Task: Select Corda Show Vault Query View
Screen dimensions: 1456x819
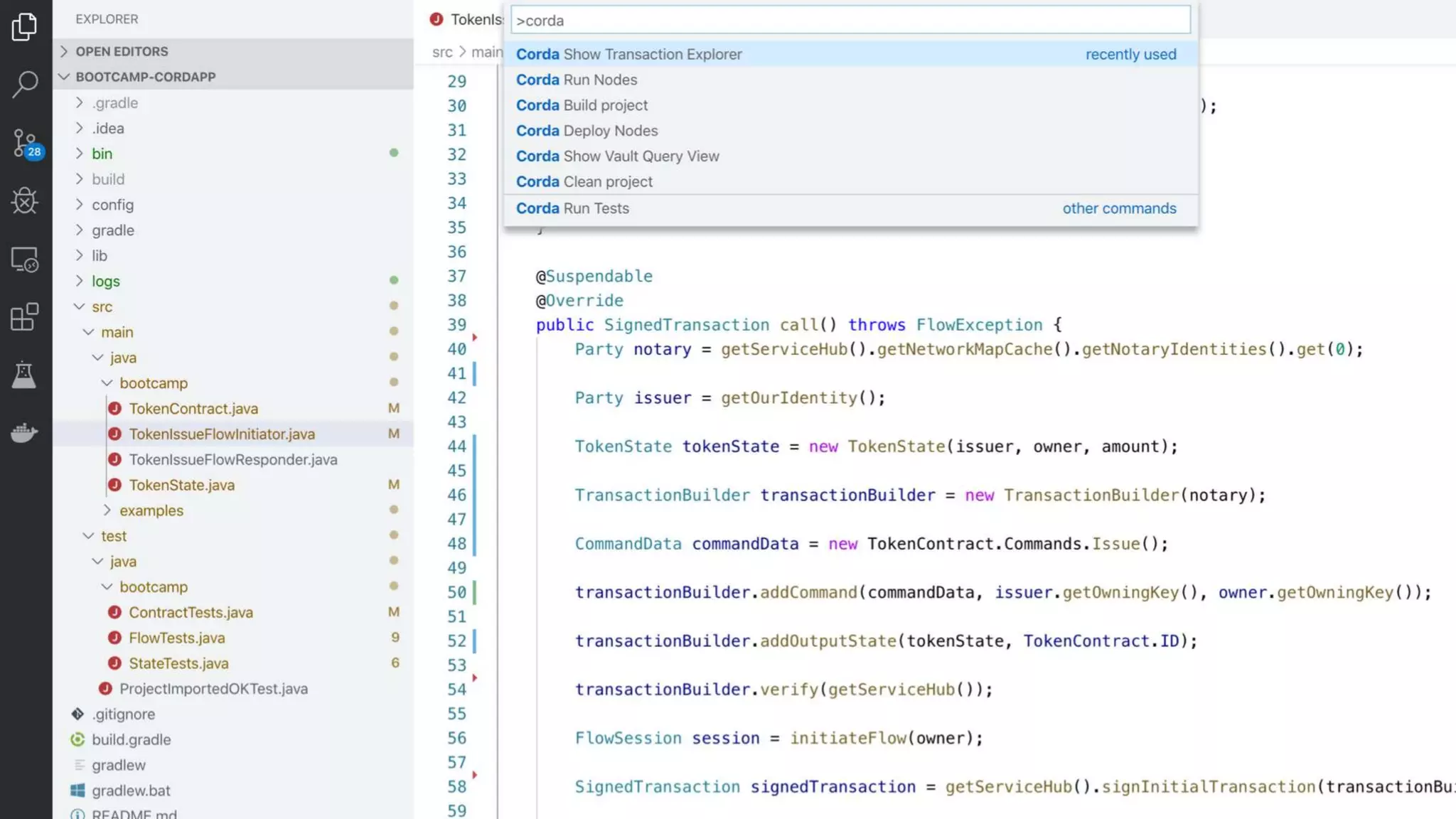Action: tap(617, 156)
